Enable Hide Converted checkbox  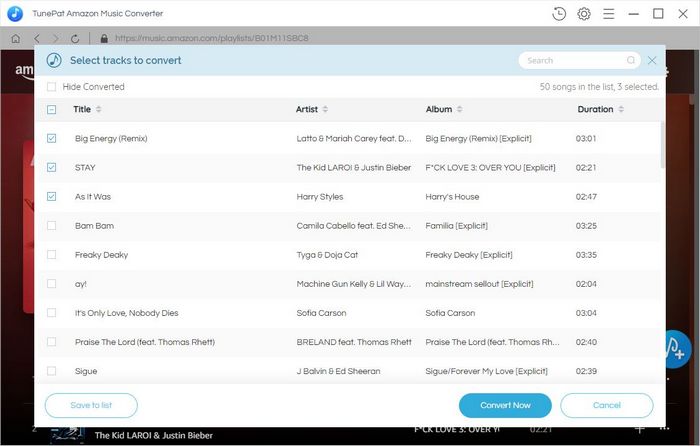[51, 87]
